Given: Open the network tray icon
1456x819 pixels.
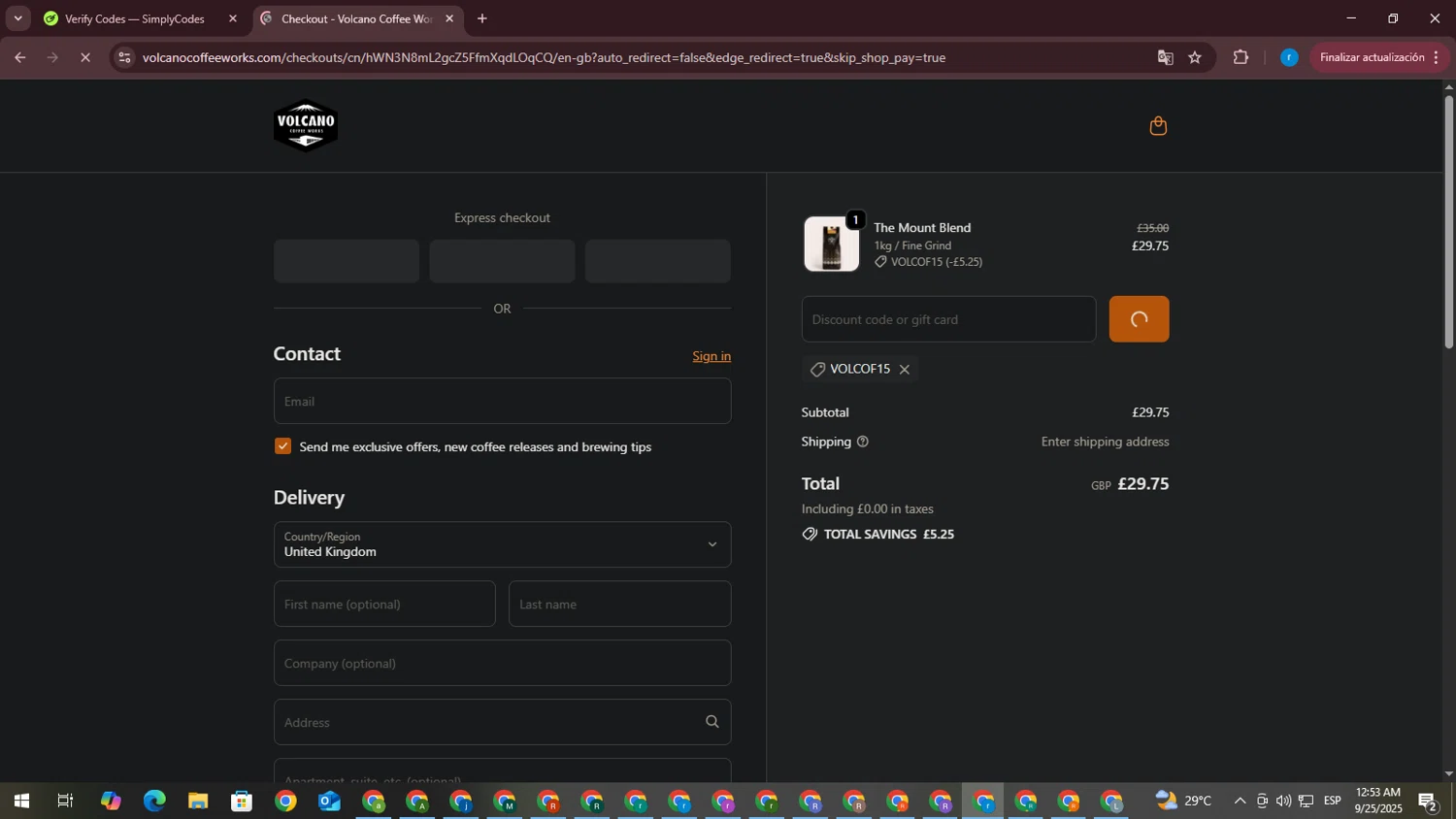Looking at the screenshot, I should [x=1307, y=801].
